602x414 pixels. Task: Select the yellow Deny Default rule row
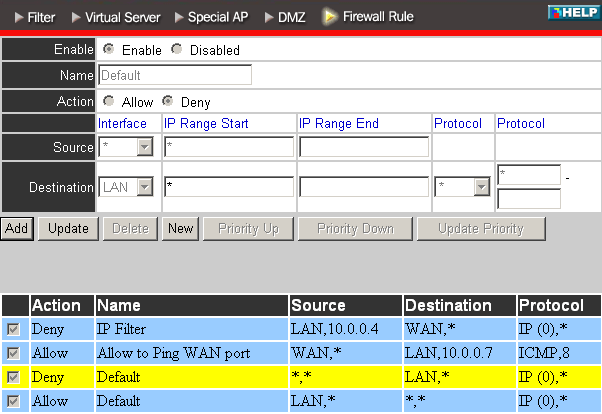tap(301, 377)
